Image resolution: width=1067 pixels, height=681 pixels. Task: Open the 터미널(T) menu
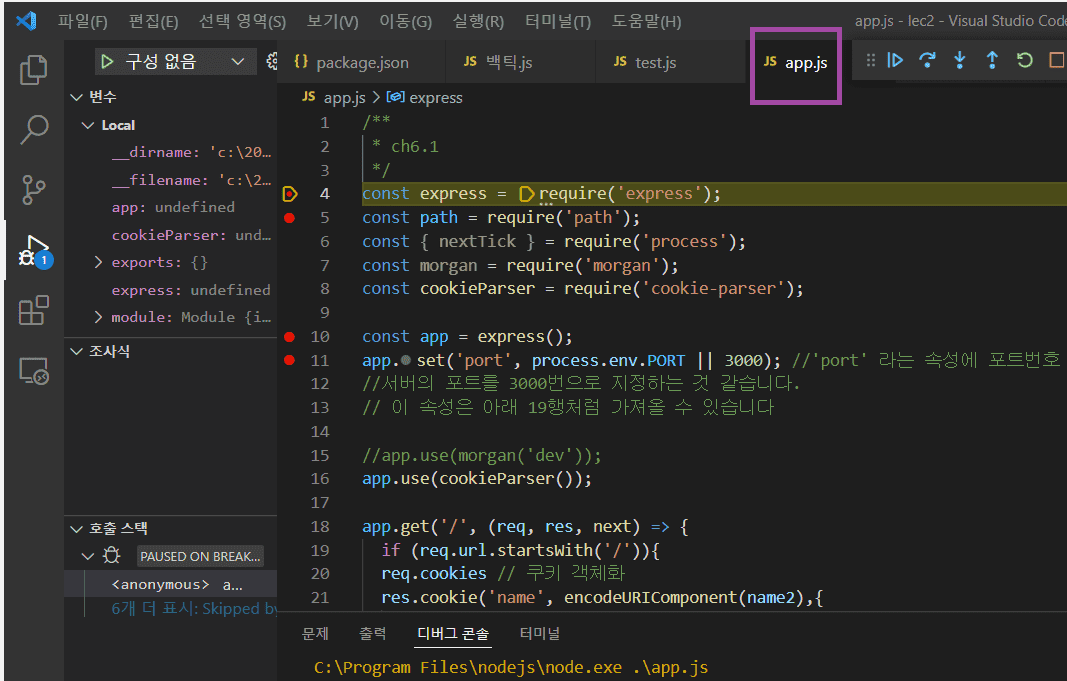pos(557,21)
